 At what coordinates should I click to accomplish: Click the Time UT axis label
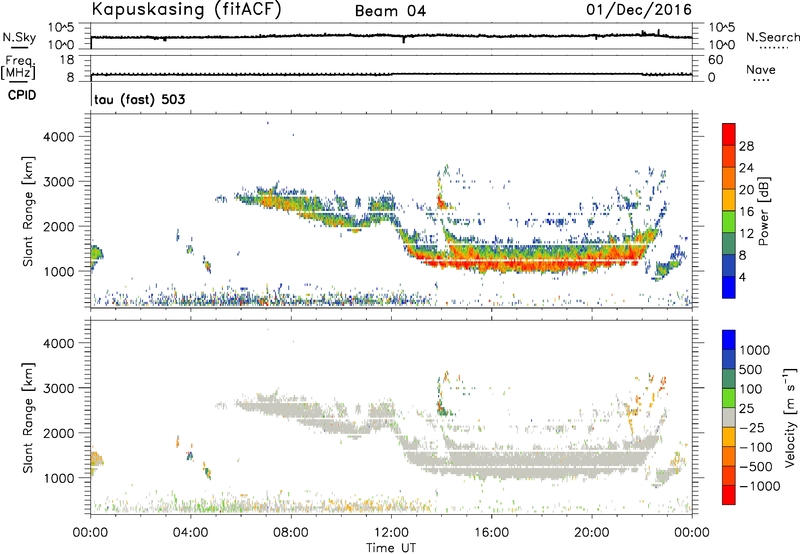pos(391,547)
